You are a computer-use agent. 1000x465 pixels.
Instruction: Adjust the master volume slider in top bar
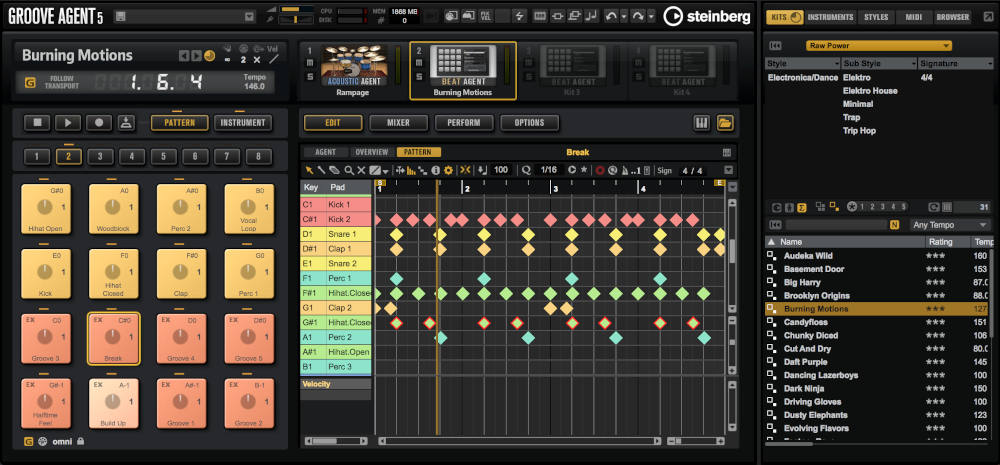pyautogui.click(x=297, y=10)
